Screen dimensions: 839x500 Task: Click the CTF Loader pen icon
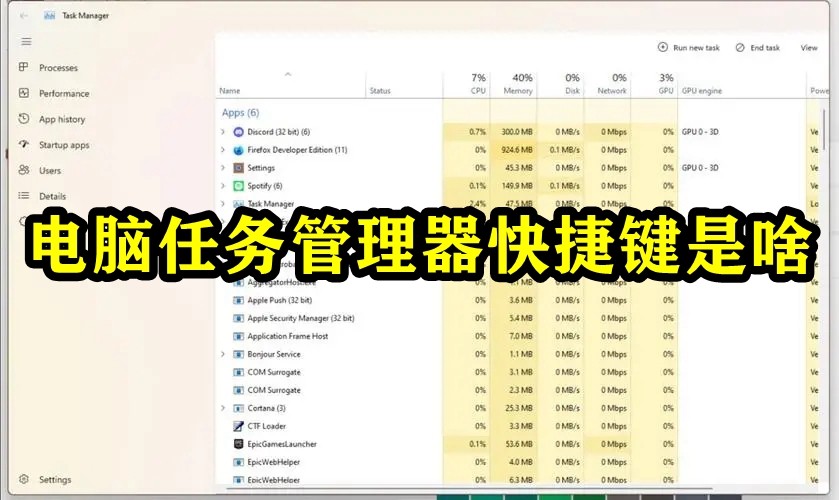click(239, 426)
